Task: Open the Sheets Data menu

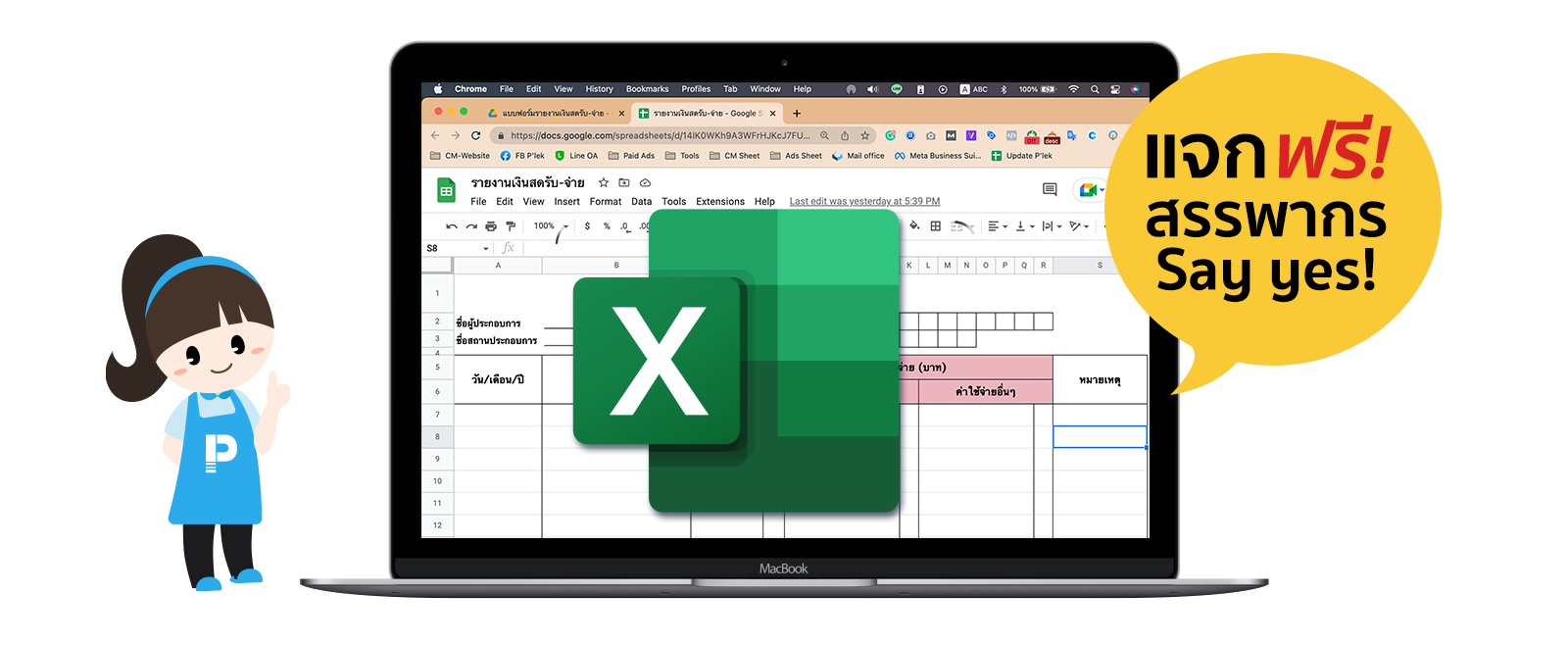Action: tap(642, 202)
